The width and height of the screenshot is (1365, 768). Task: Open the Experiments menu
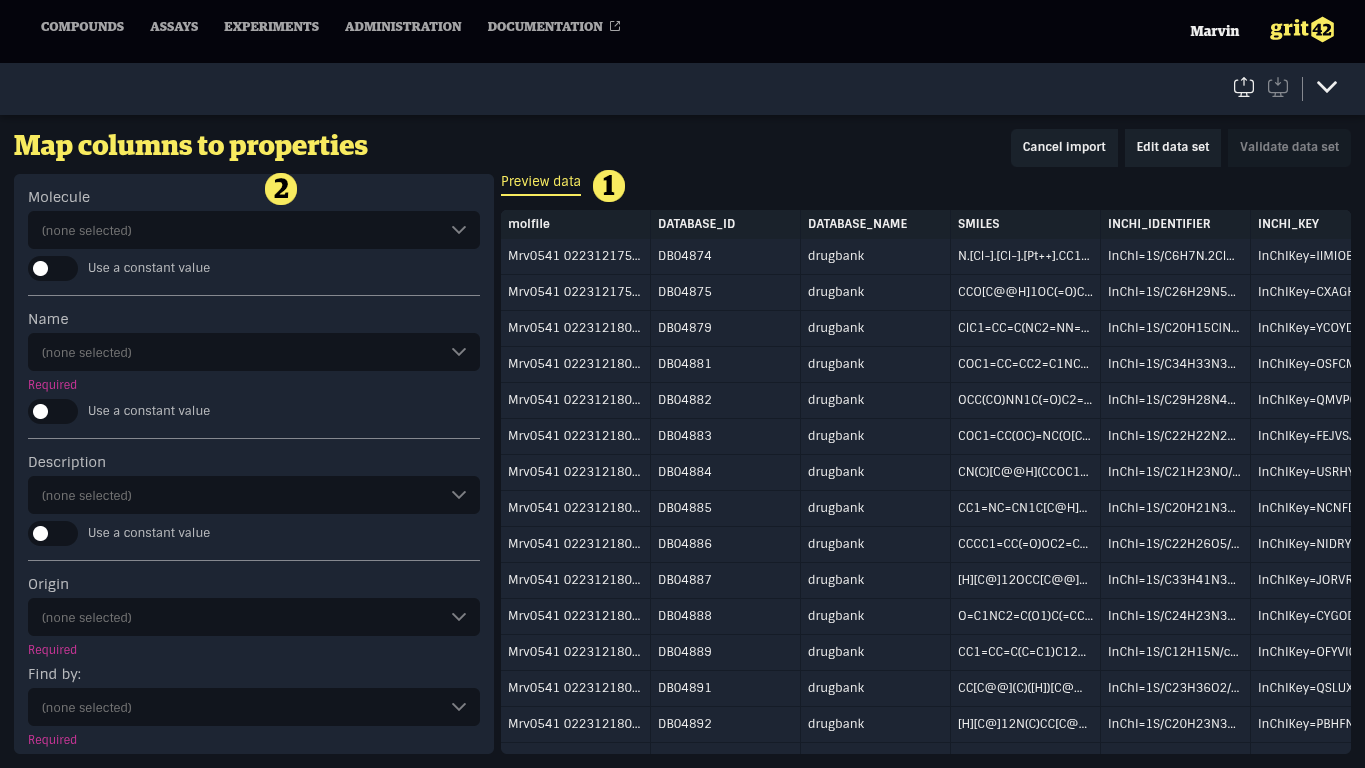(271, 27)
